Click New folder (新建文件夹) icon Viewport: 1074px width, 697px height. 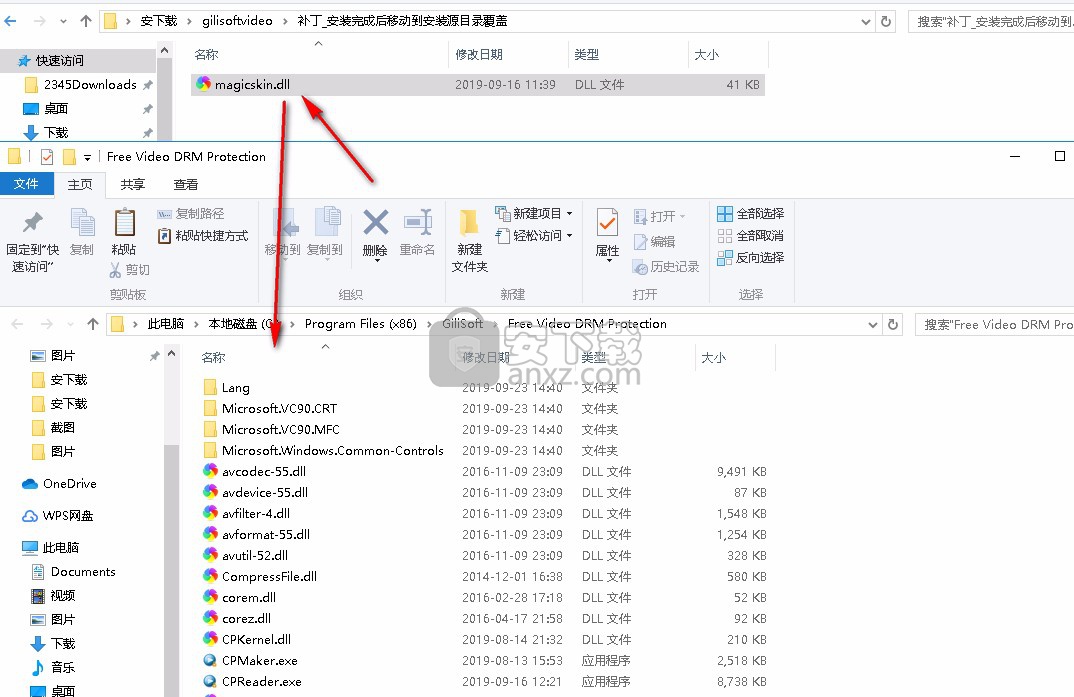(x=469, y=223)
